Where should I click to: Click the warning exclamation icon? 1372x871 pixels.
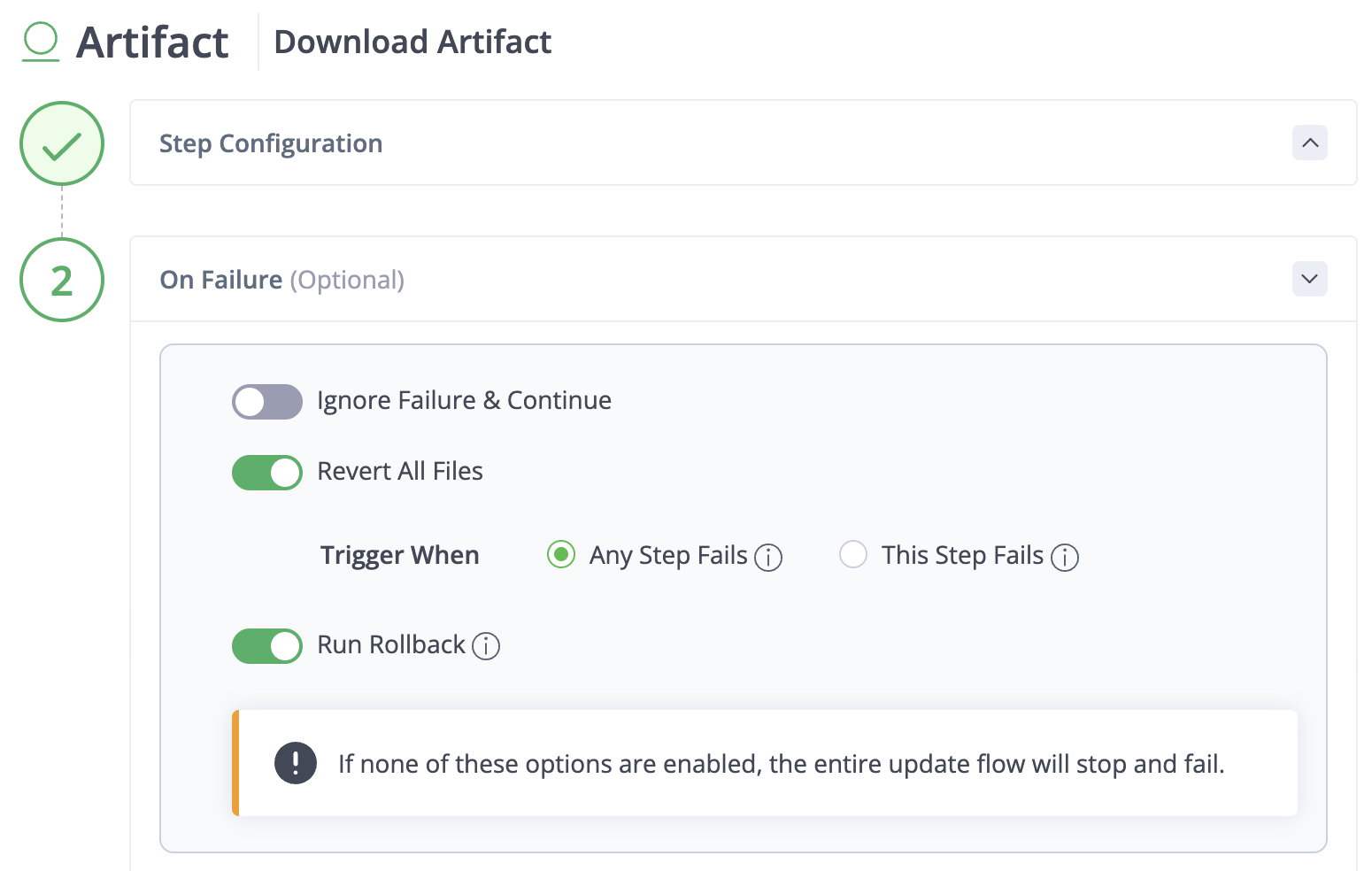pyautogui.click(x=296, y=763)
